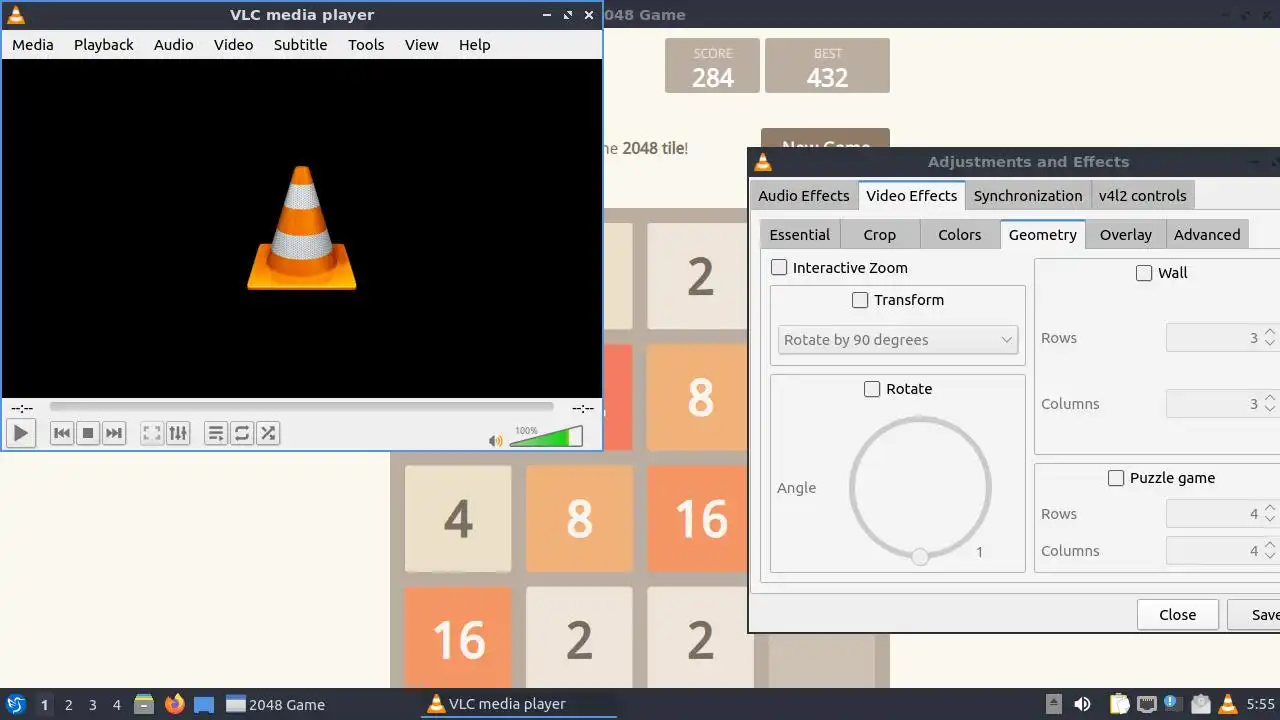Viewport: 1280px width, 720px height.
Task: Launch Firefox from the taskbar
Action: click(x=174, y=704)
